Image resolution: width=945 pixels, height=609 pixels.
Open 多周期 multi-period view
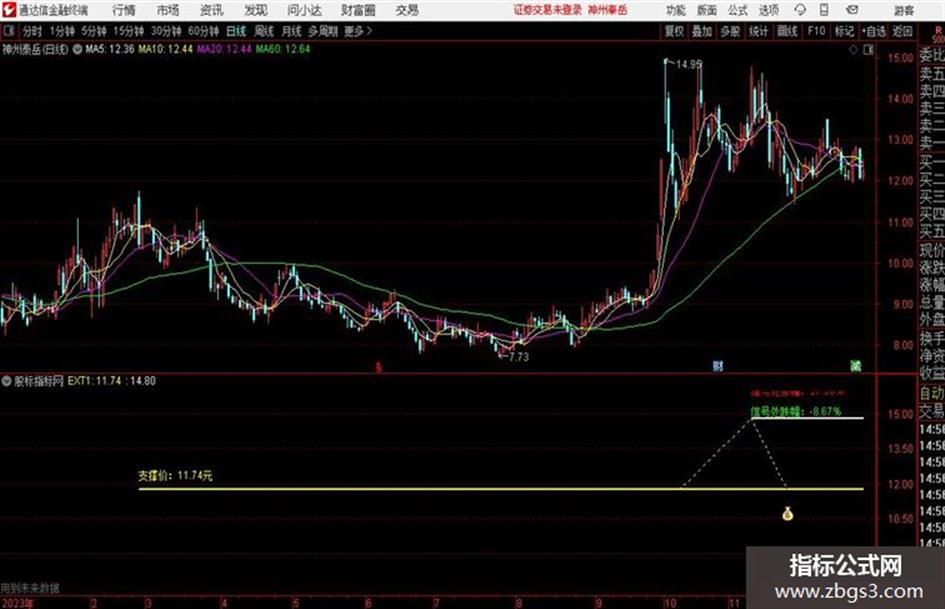point(322,31)
